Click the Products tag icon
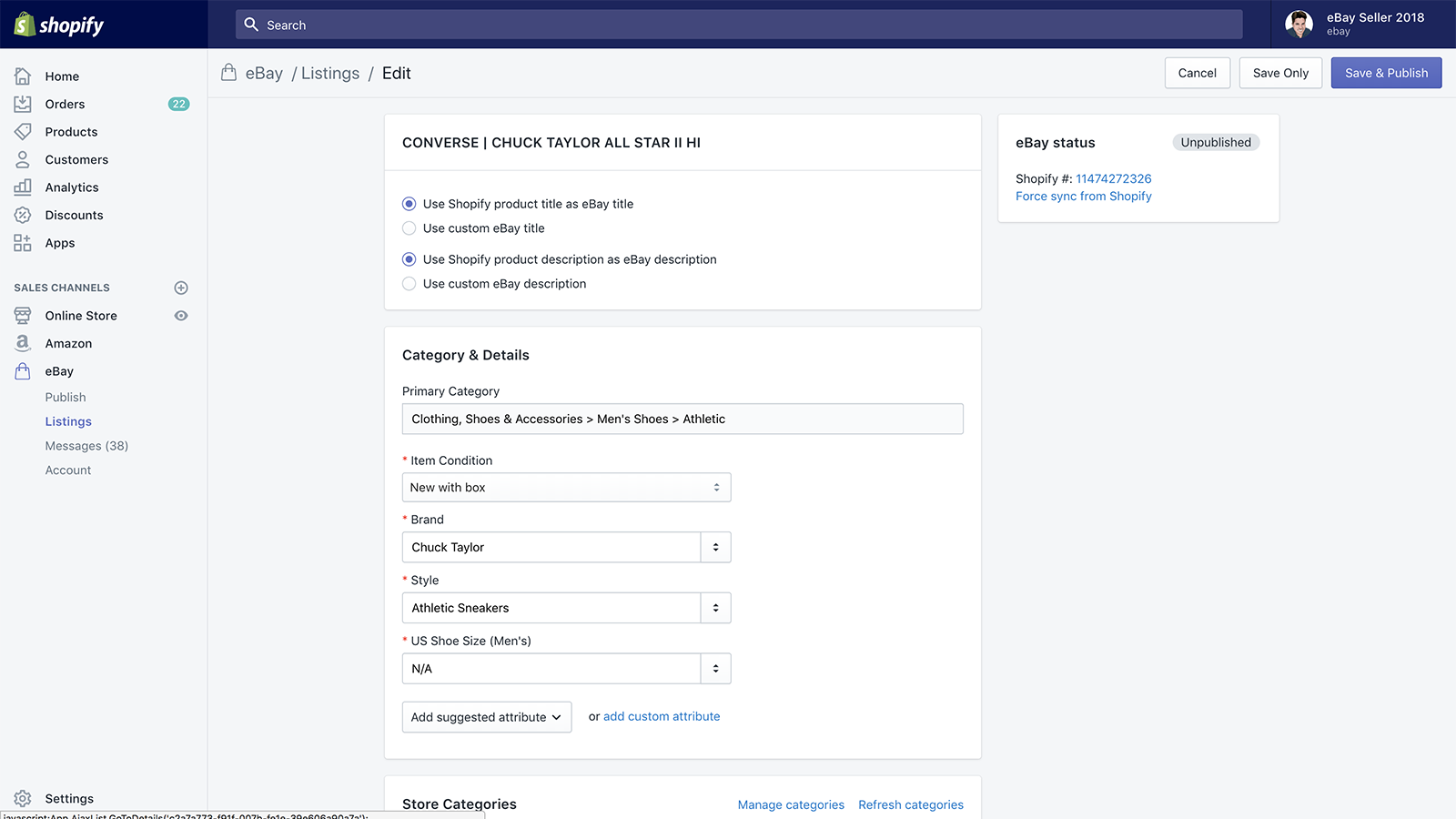The width and height of the screenshot is (1456, 819). (x=23, y=132)
